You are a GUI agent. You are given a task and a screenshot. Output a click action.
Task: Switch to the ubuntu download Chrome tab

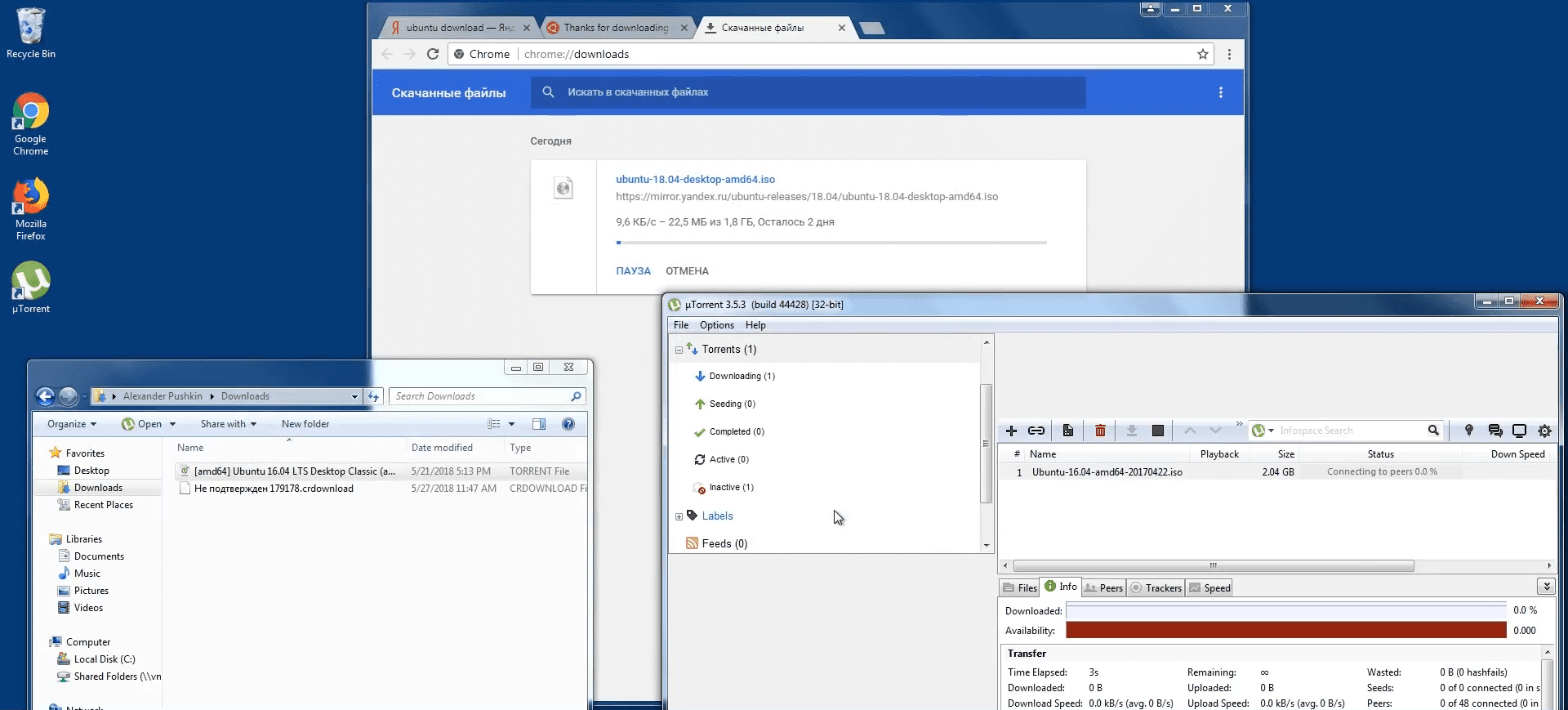pos(460,28)
